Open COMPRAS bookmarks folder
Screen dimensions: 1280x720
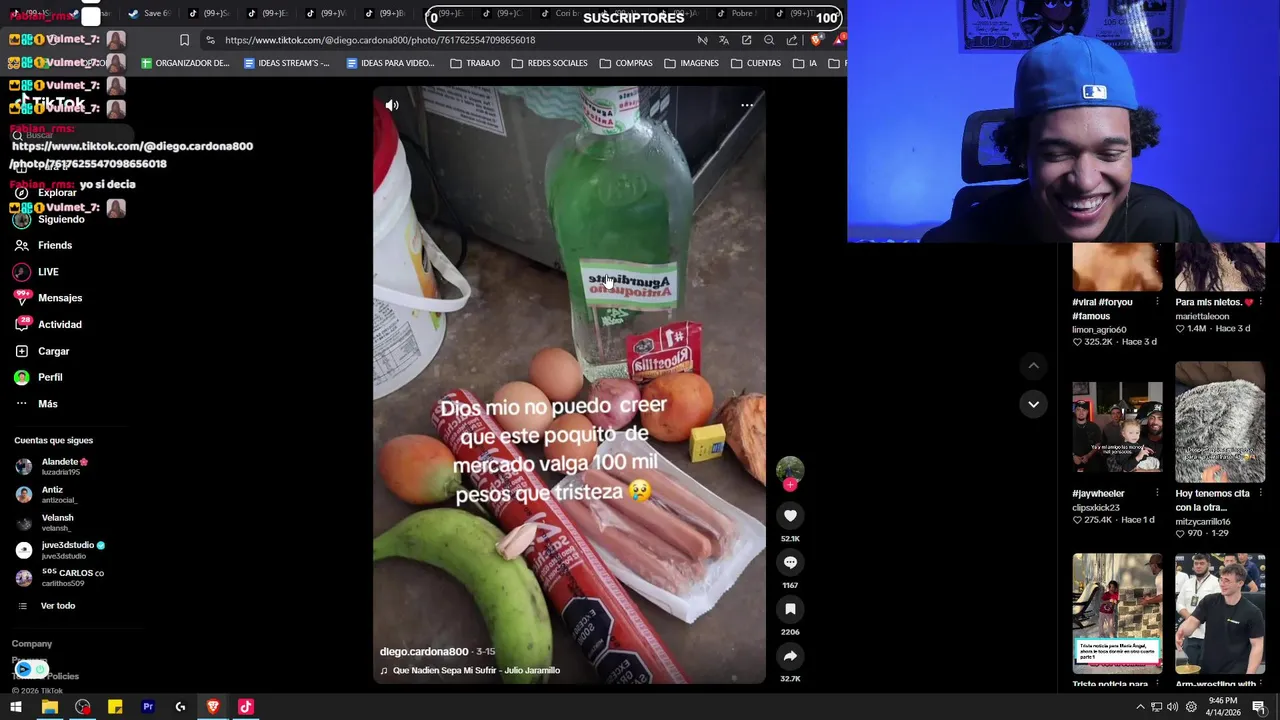(x=626, y=63)
